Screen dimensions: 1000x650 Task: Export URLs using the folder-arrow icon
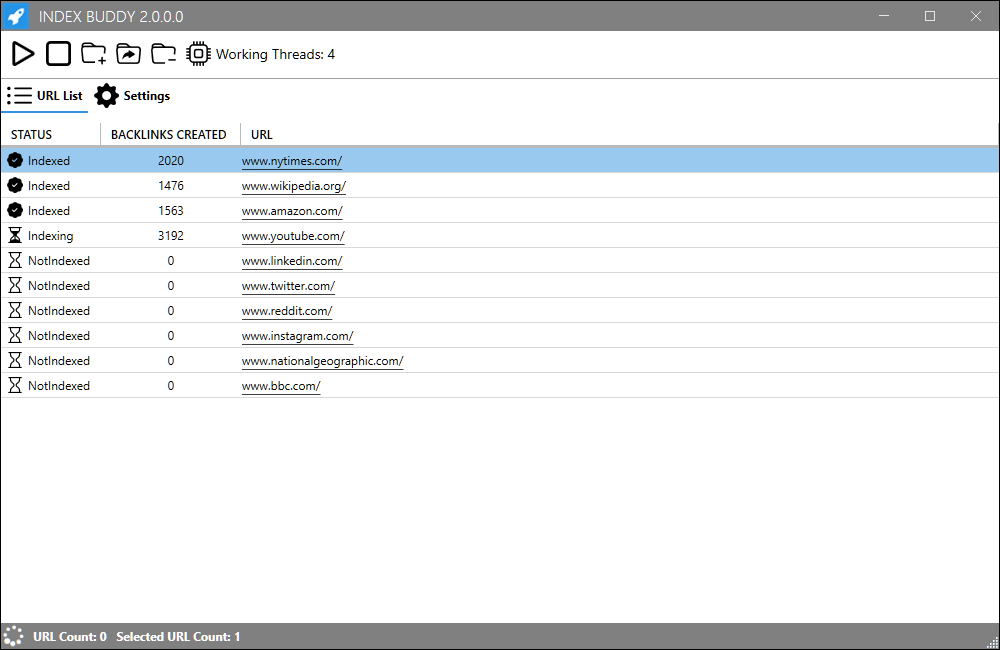[x=128, y=53]
